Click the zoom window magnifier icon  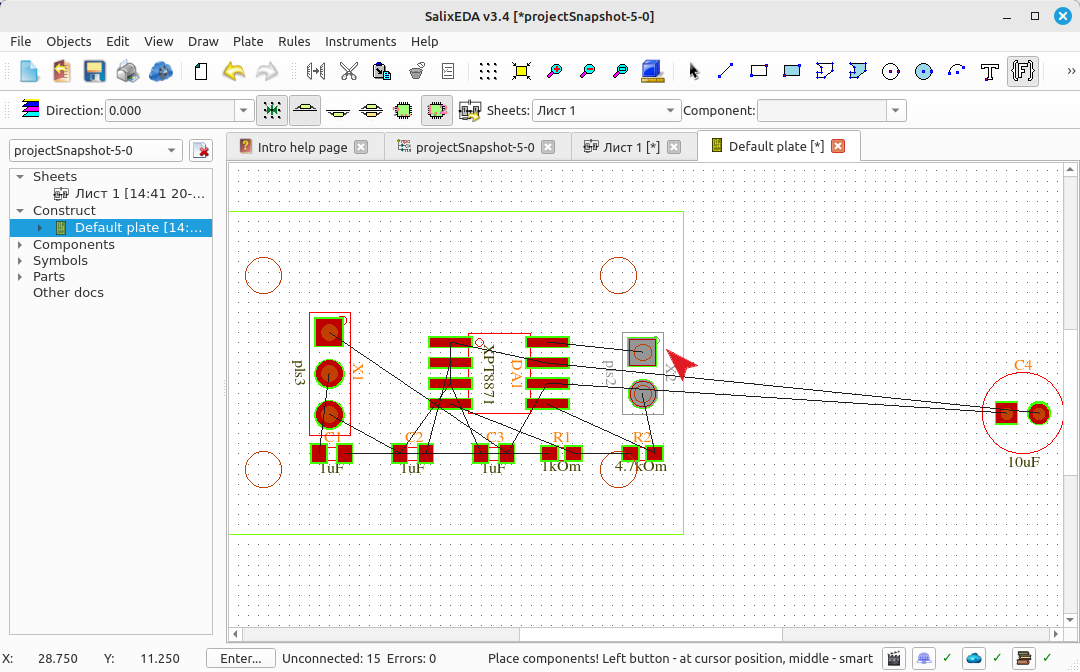(621, 71)
